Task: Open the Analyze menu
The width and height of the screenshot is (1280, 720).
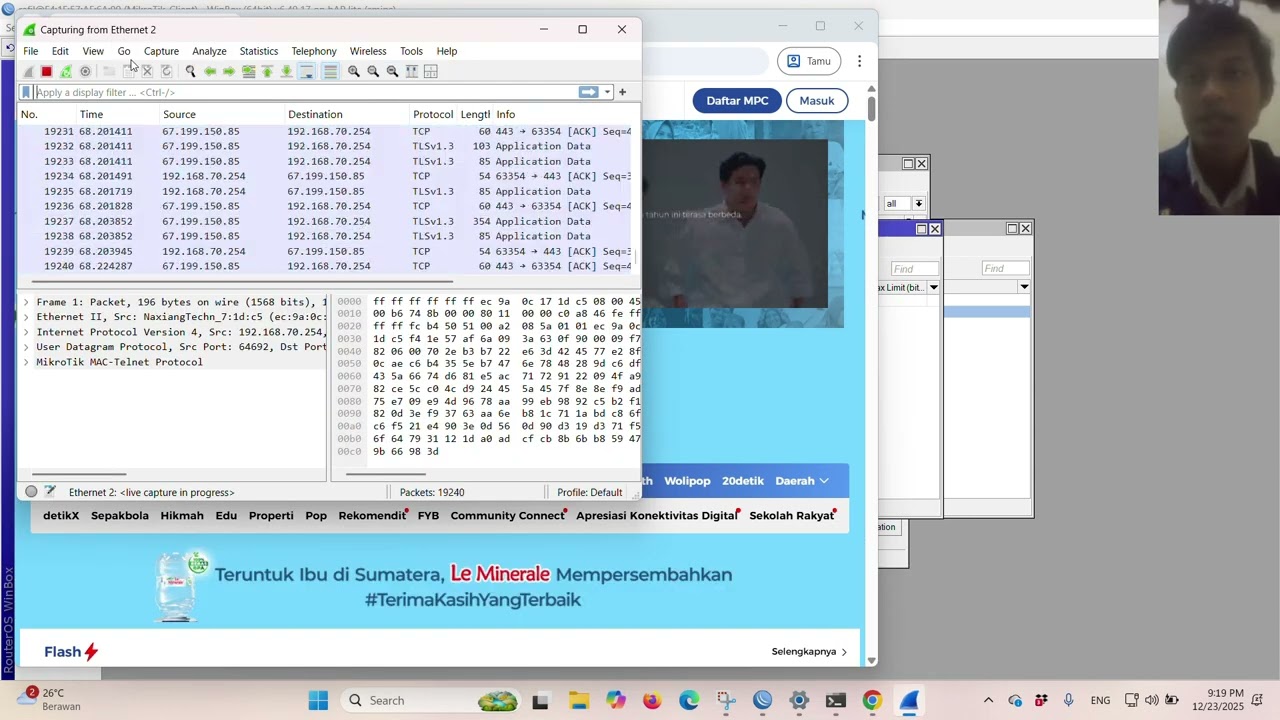Action: pos(209,51)
